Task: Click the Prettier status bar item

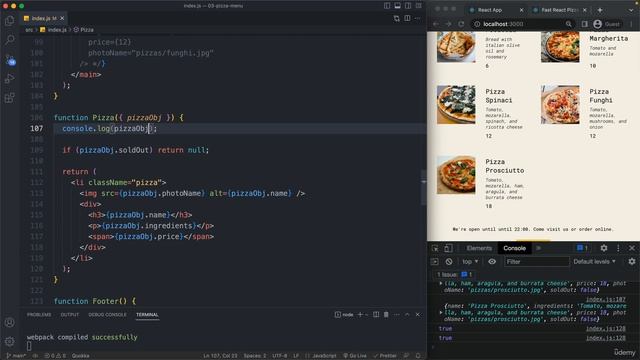Action: click(385, 356)
